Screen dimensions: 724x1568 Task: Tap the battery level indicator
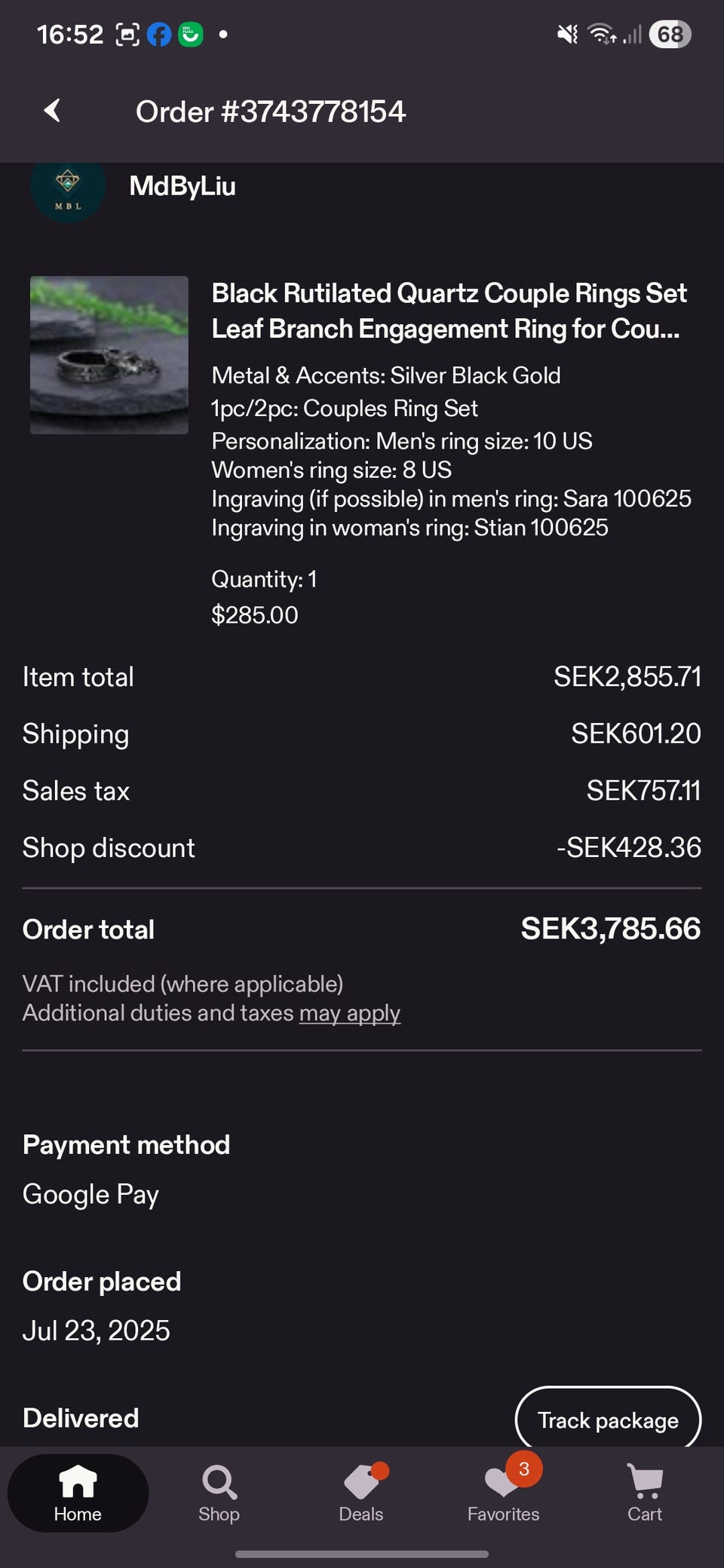click(670, 35)
